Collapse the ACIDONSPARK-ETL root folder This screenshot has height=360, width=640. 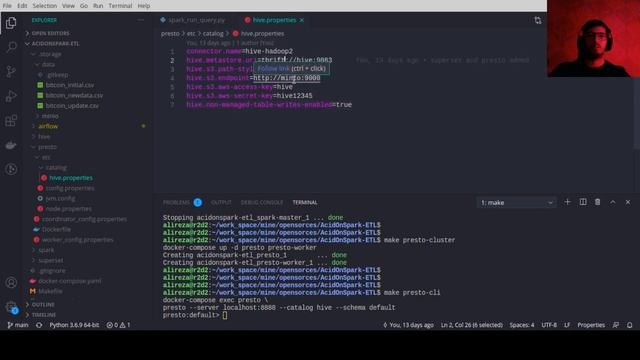[56, 43]
